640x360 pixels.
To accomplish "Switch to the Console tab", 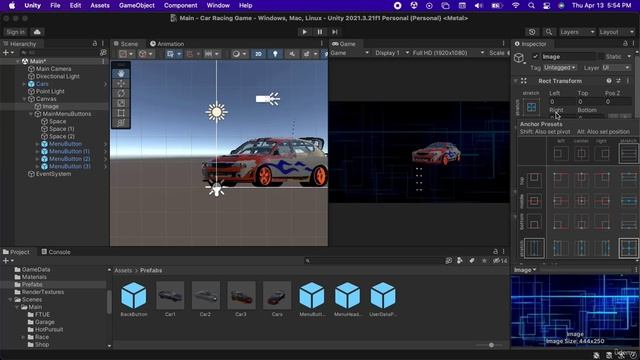I will pyautogui.click(x=56, y=252).
